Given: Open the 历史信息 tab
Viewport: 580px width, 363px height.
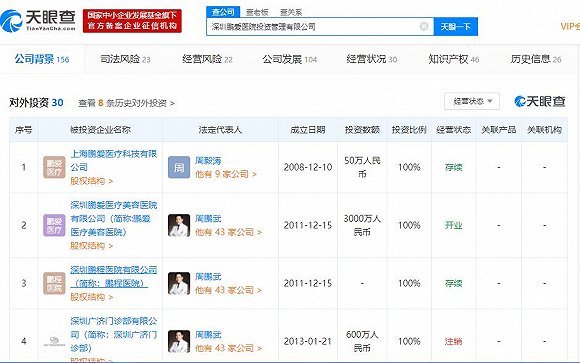Looking at the screenshot, I should coord(536,59).
